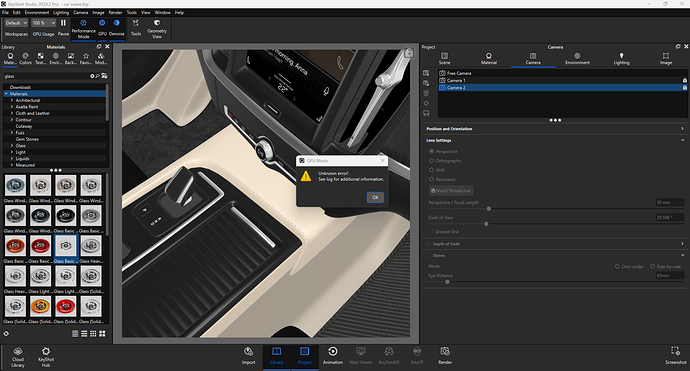Expand the Glass folder in Materials
690x371 pixels.
click(x=12, y=145)
